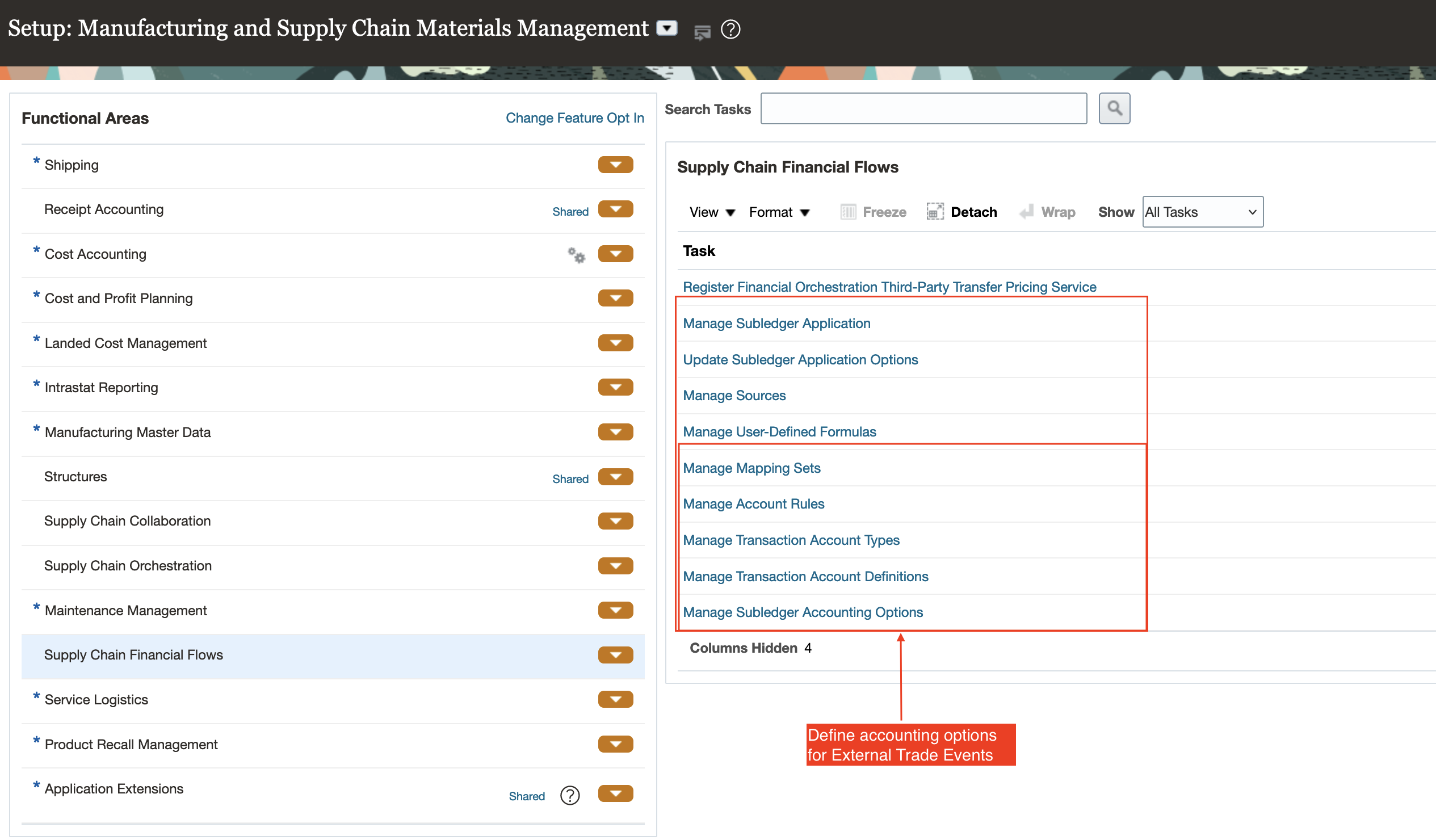Focus the Search Tasks input field
1436x840 pixels.
(923, 108)
